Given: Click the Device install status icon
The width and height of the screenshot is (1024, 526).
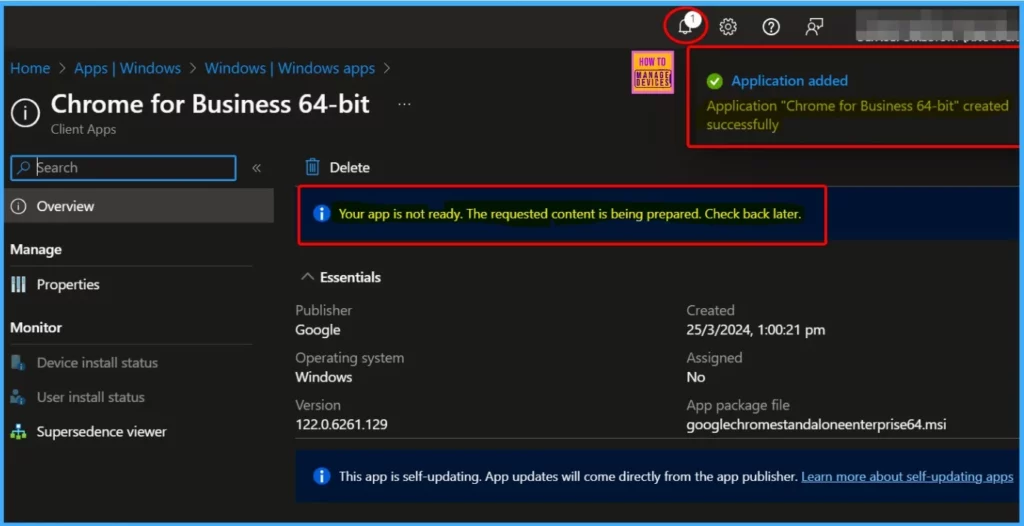Looking at the screenshot, I should tap(18, 363).
